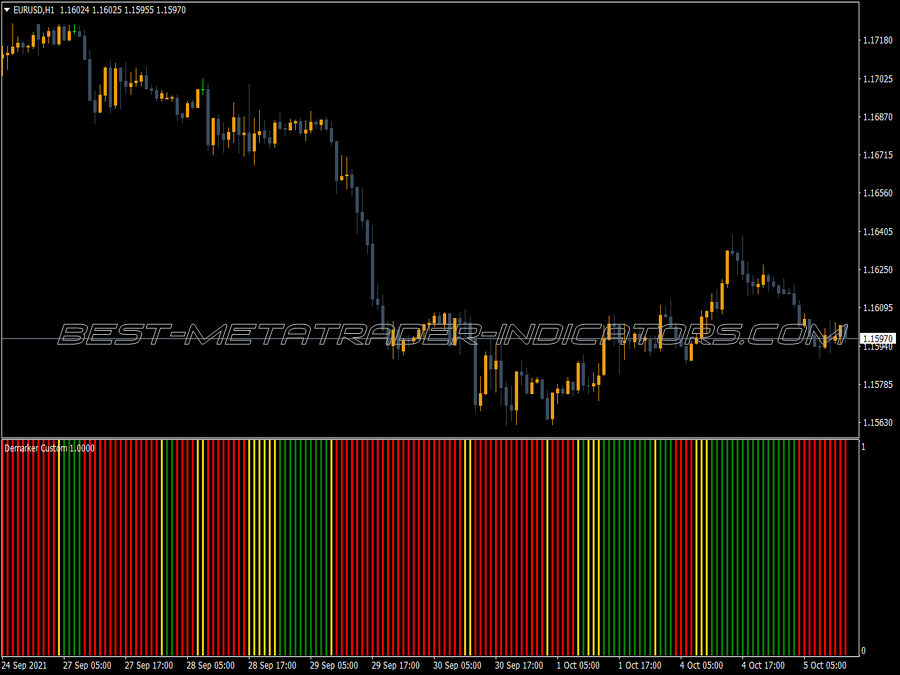900x675 pixels.
Task: Select the 1.16870 price scale value
Action: 878,117
